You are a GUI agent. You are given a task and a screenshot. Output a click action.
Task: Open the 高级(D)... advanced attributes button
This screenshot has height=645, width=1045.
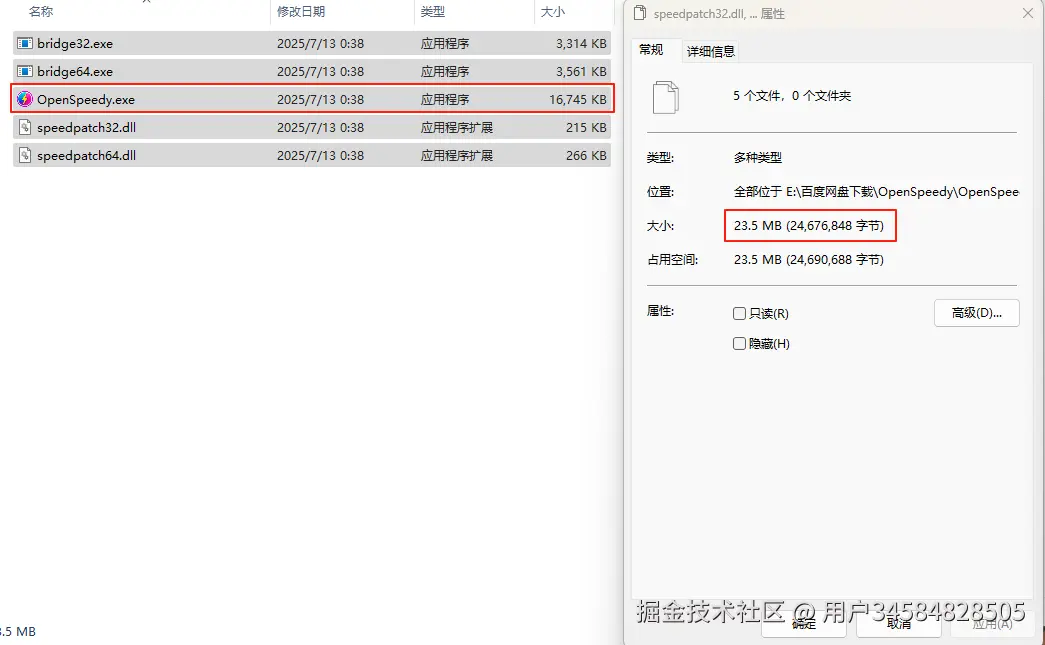pyautogui.click(x=976, y=313)
